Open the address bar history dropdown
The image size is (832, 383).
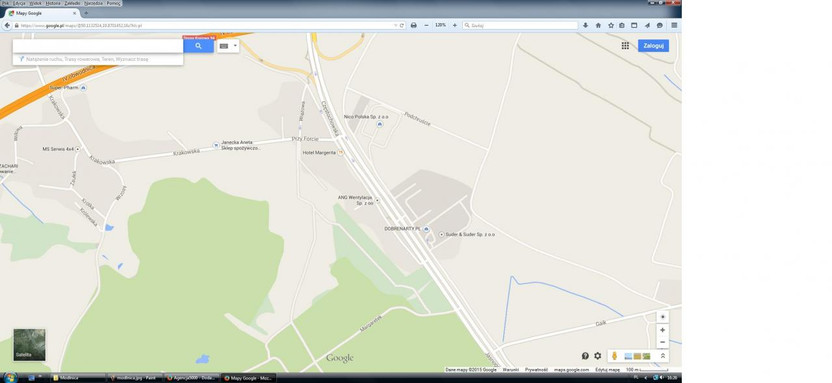395,25
